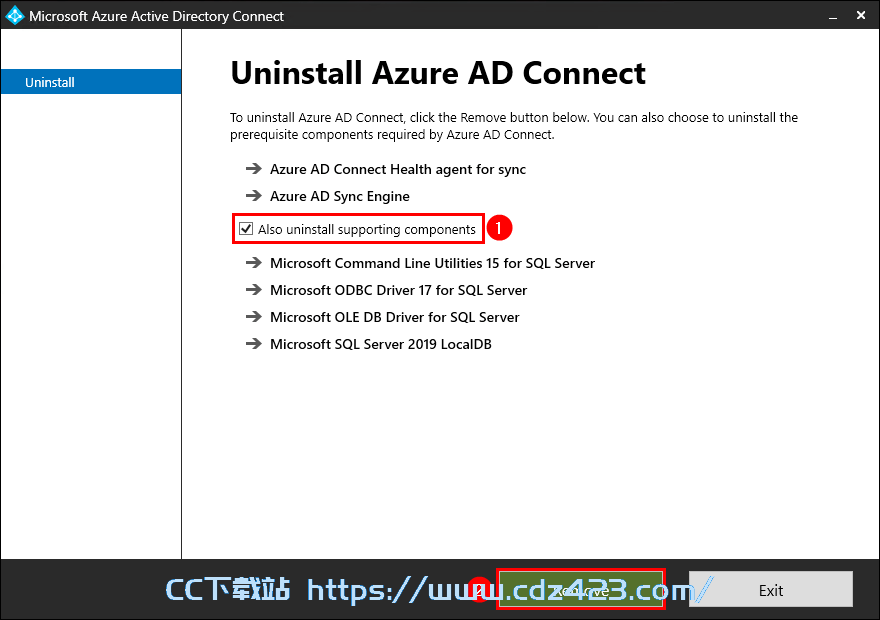Image resolution: width=880 pixels, height=620 pixels.
Task: Click the Exit button
Action: point(771,590)
